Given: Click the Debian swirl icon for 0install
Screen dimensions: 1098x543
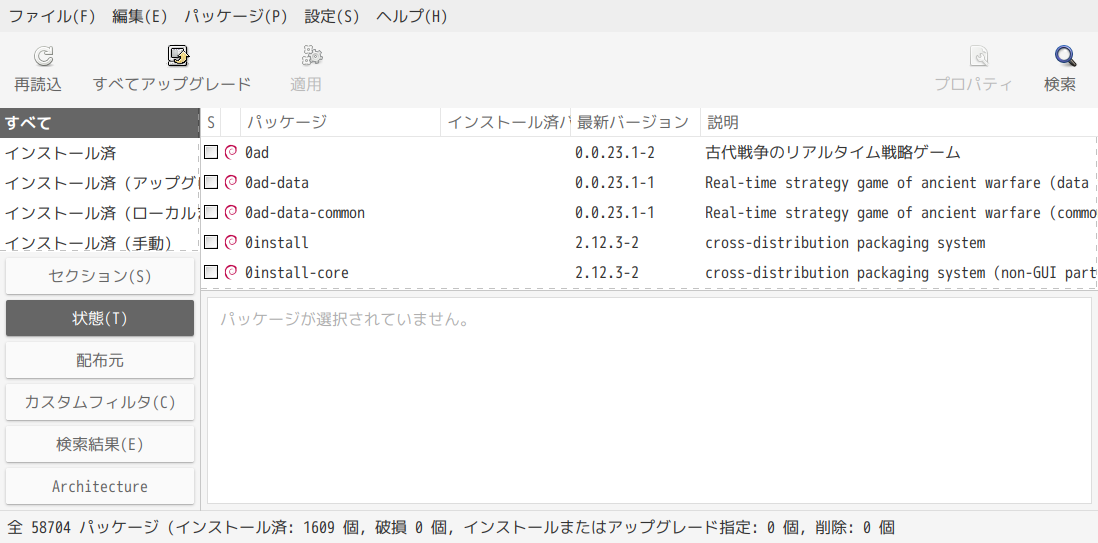Looking at the screenshot, I should click(230, 242).
